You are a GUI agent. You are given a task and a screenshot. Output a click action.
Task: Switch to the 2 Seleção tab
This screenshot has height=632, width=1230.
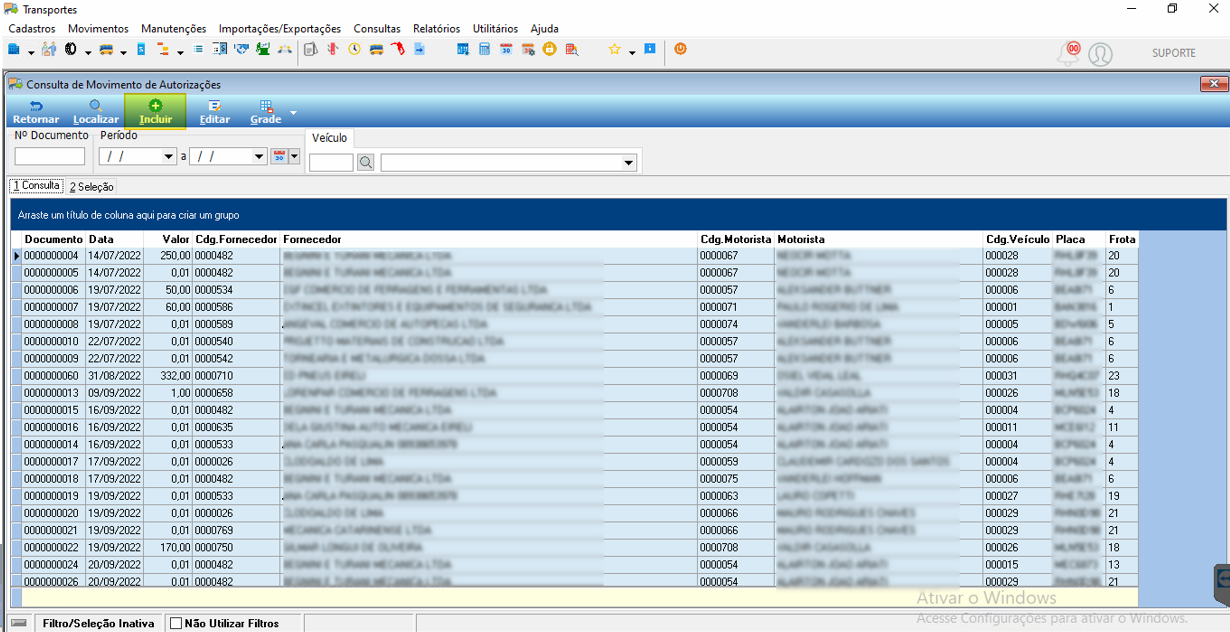click(x=92, y=187)
